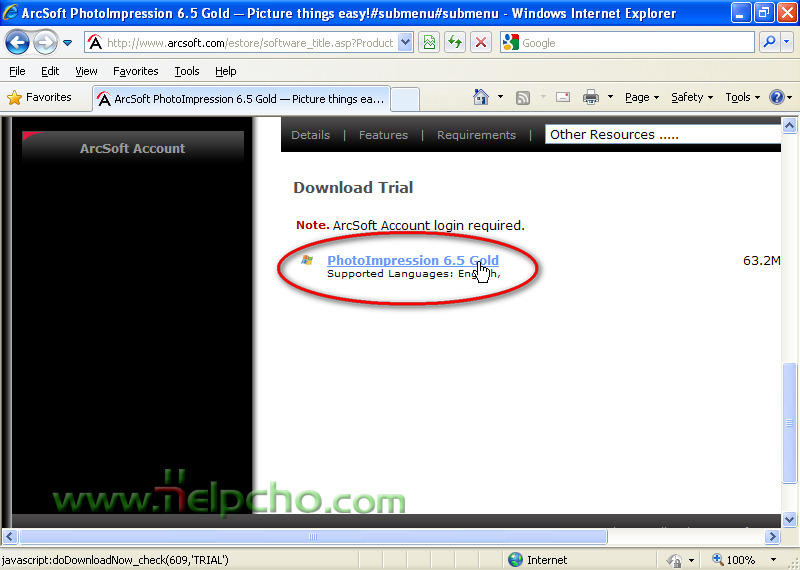Select the ArcSoft PhotoImpression browser tab
Image resolution: width=800 pixels, height=570 pixels.
241,99
